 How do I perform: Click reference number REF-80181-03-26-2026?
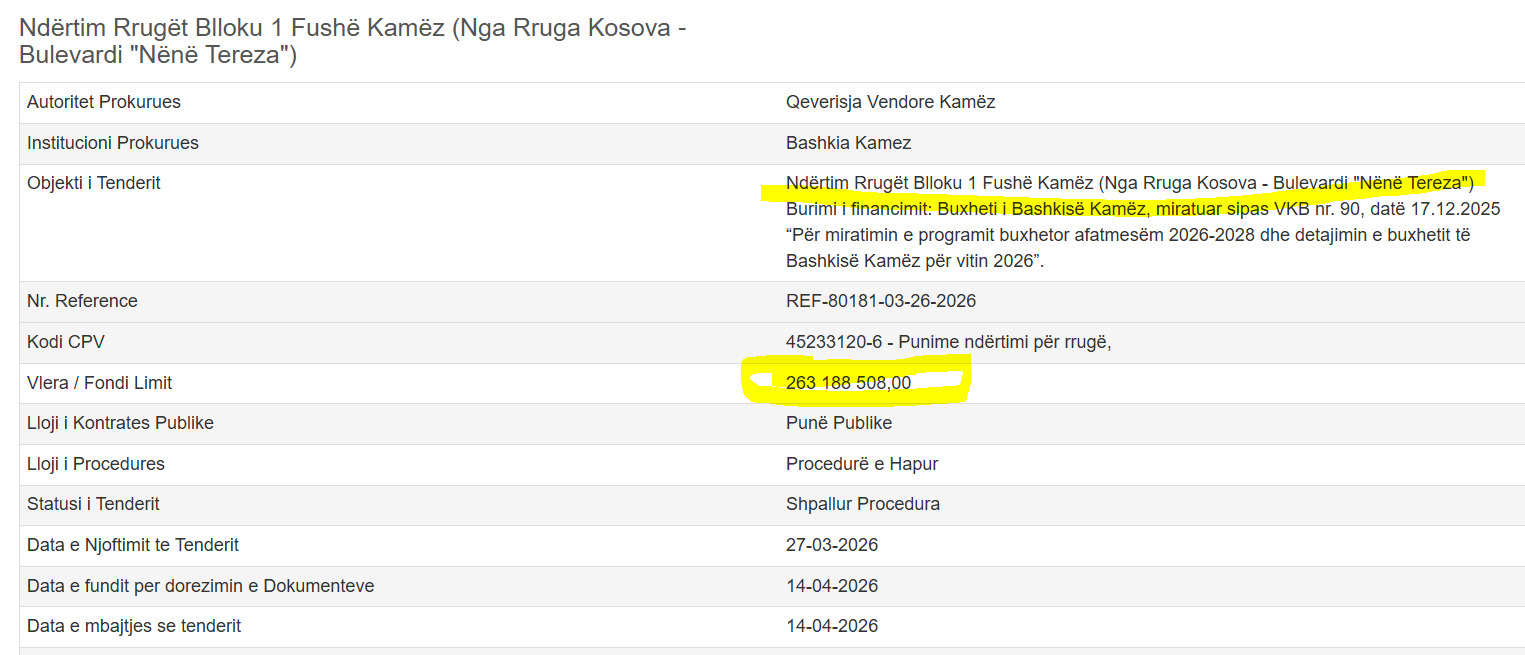[881, 301]
